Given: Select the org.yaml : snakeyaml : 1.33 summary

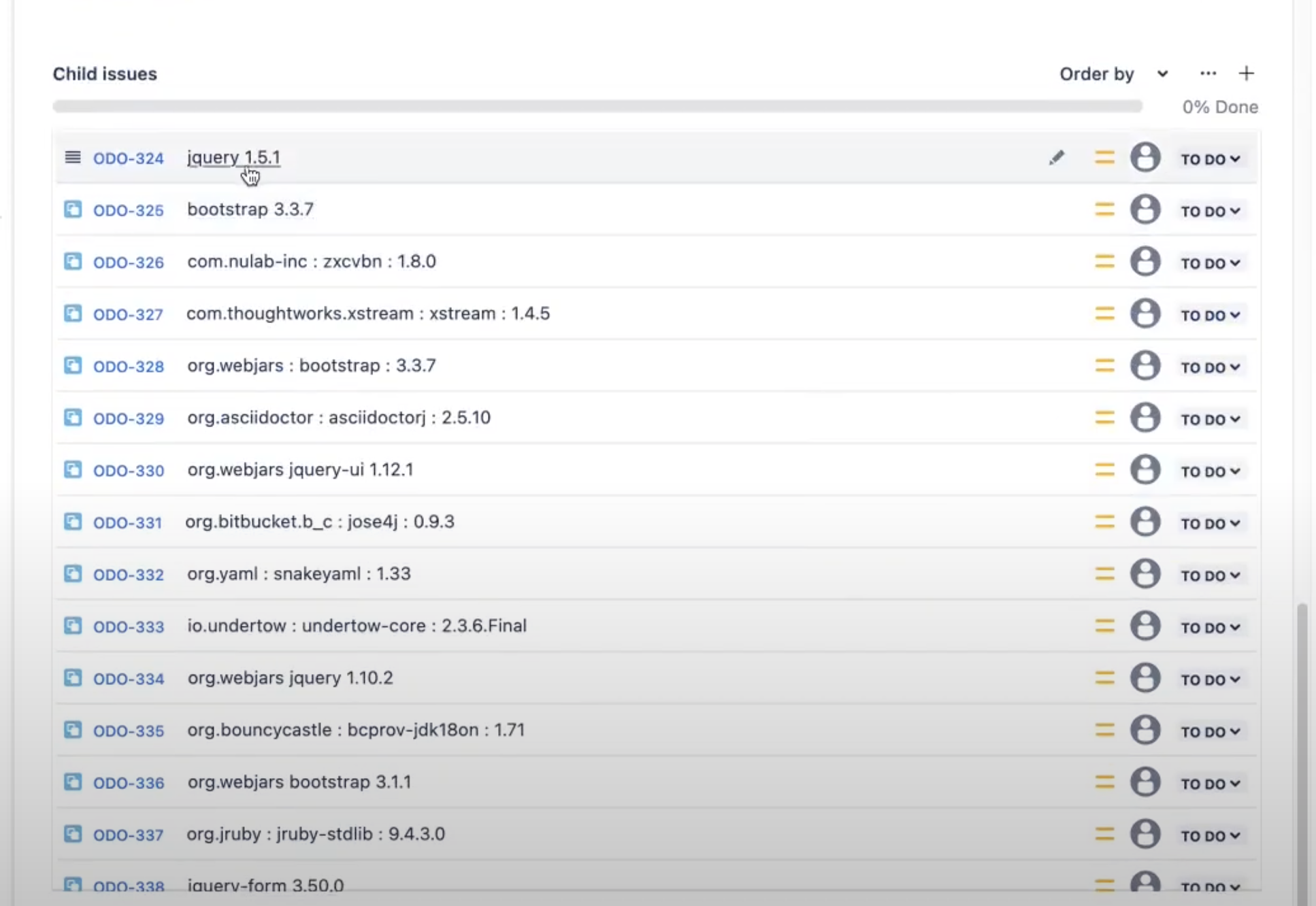Looking at the screenshot, I should [x=299, y=573].
